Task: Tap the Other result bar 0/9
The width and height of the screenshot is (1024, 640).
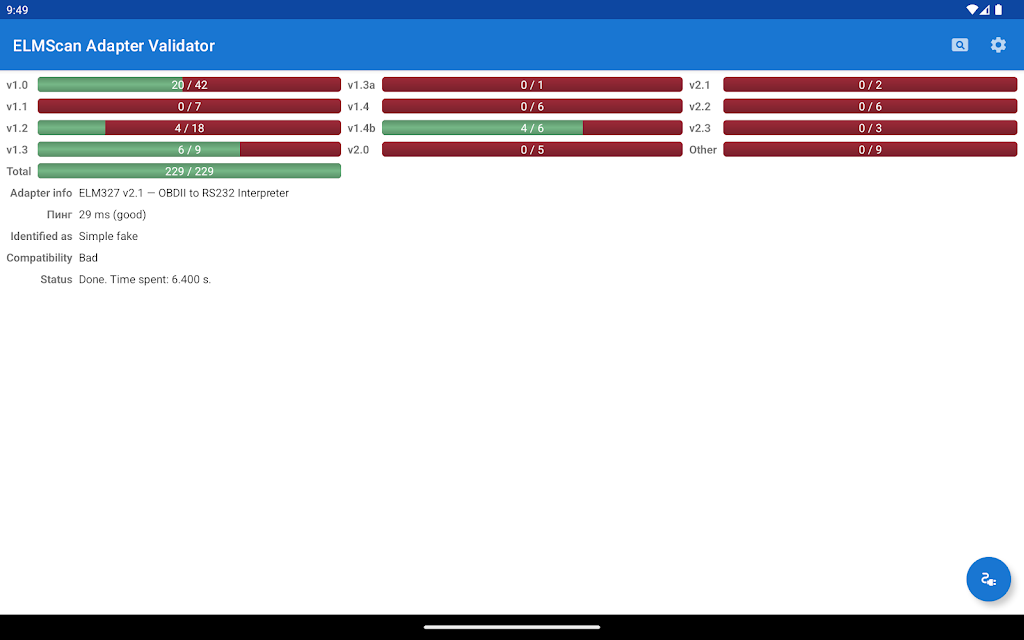Action: [x=870, y=150]
